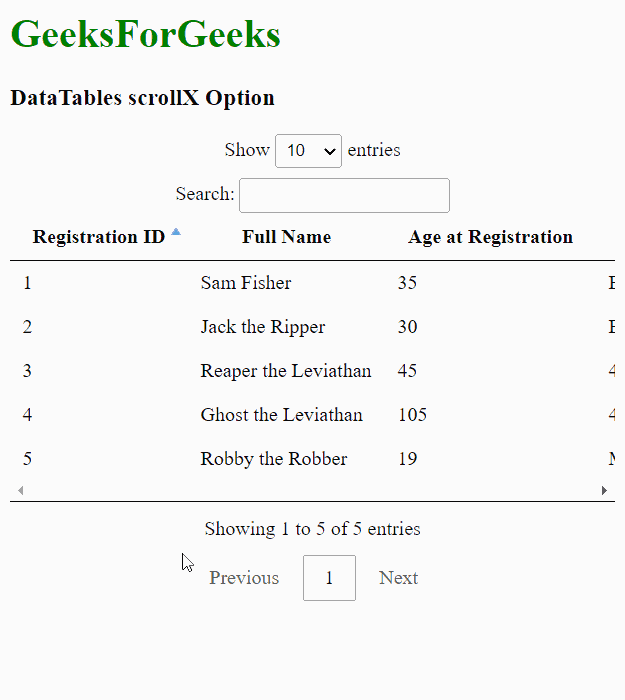This screenshot has width=625, height=700.
Task: Open the Show entries dropdown
Action: tap(308, 151)
